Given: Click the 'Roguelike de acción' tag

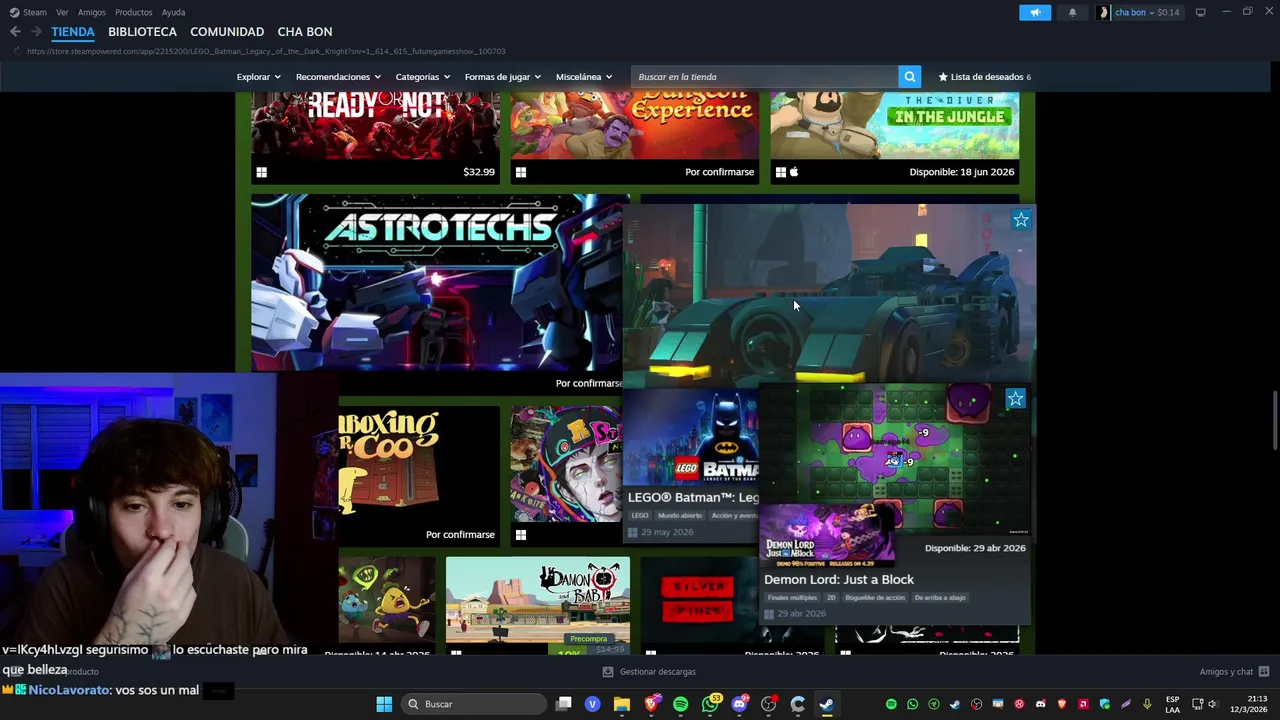Looking at the screenshot, I should 875,598.
